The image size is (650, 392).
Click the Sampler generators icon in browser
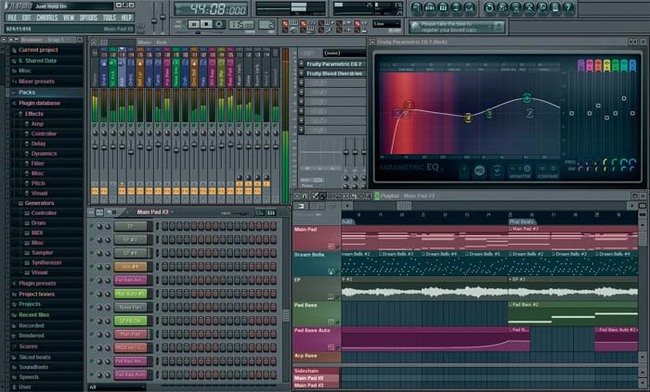point(27,253)
